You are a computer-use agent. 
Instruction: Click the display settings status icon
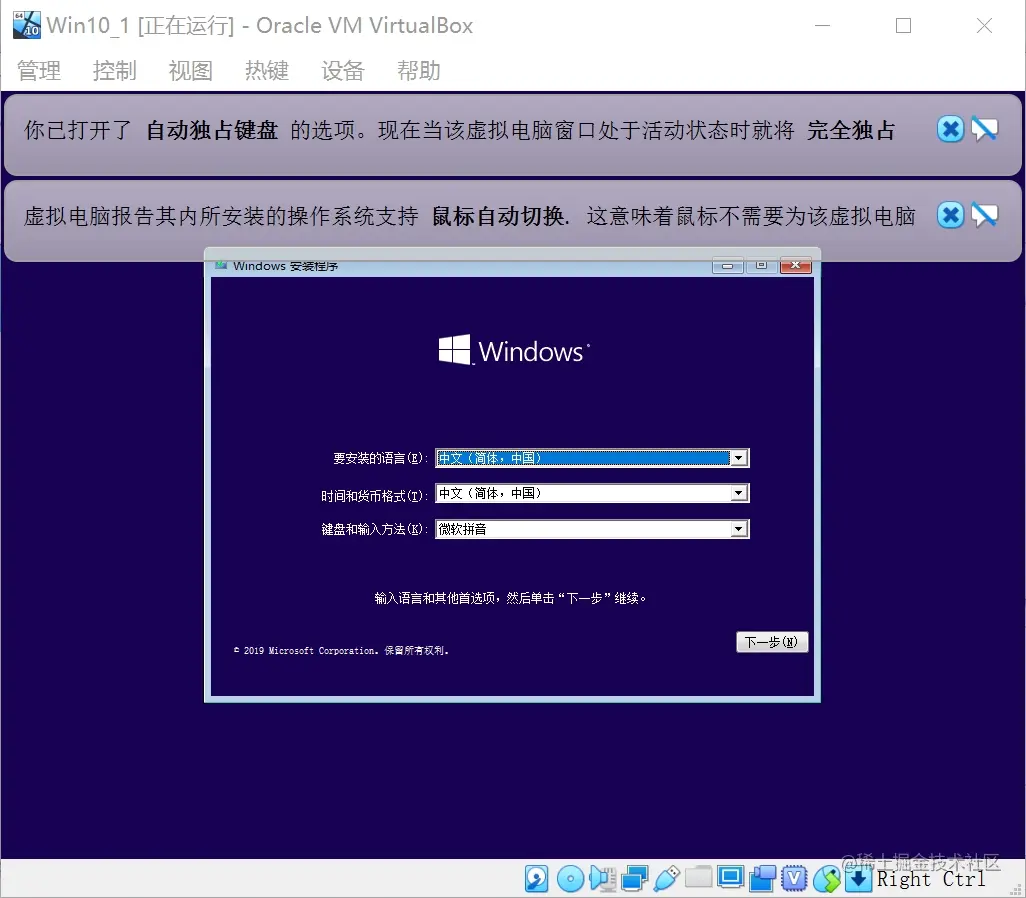click(730, 877)
